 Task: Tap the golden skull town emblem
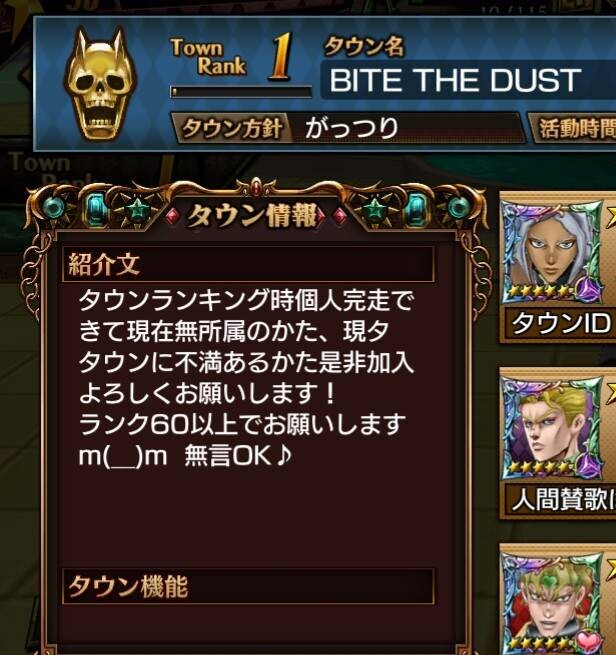(101, 84)
